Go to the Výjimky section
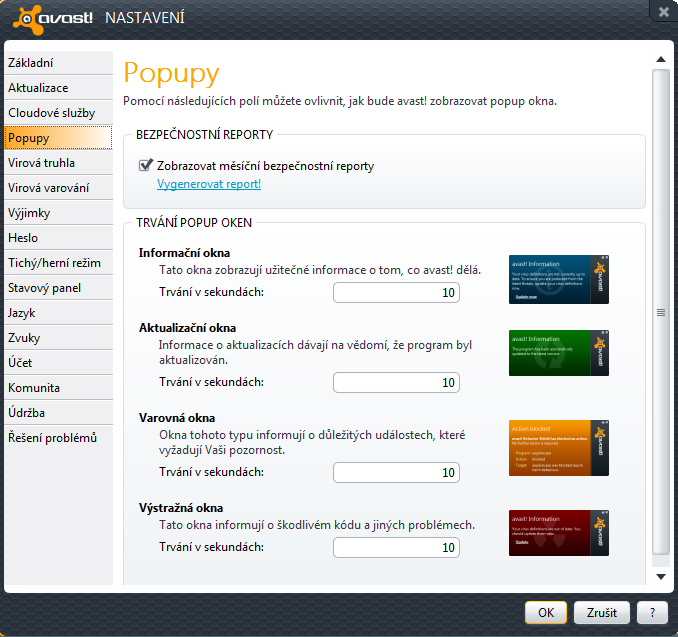The width and height of the screenshot is (678, 637). click(x=58, y=213)
